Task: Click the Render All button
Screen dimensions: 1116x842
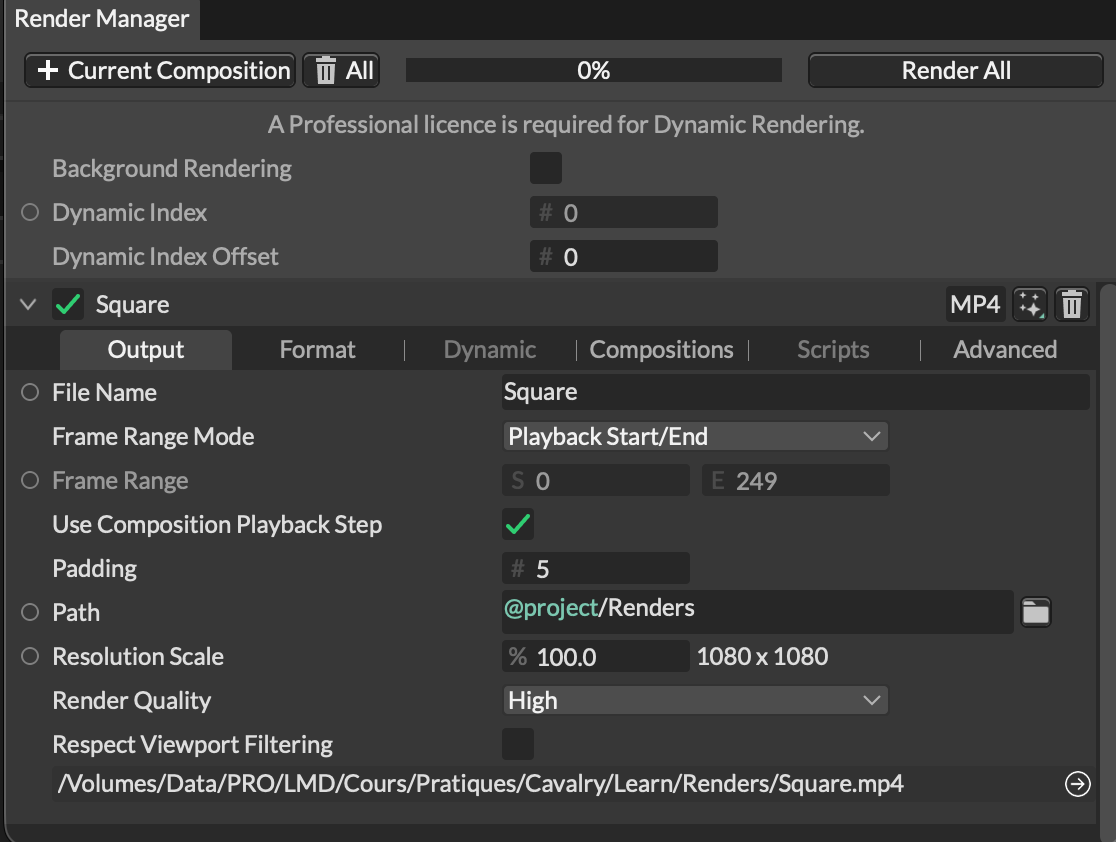Action: point(955,71)
